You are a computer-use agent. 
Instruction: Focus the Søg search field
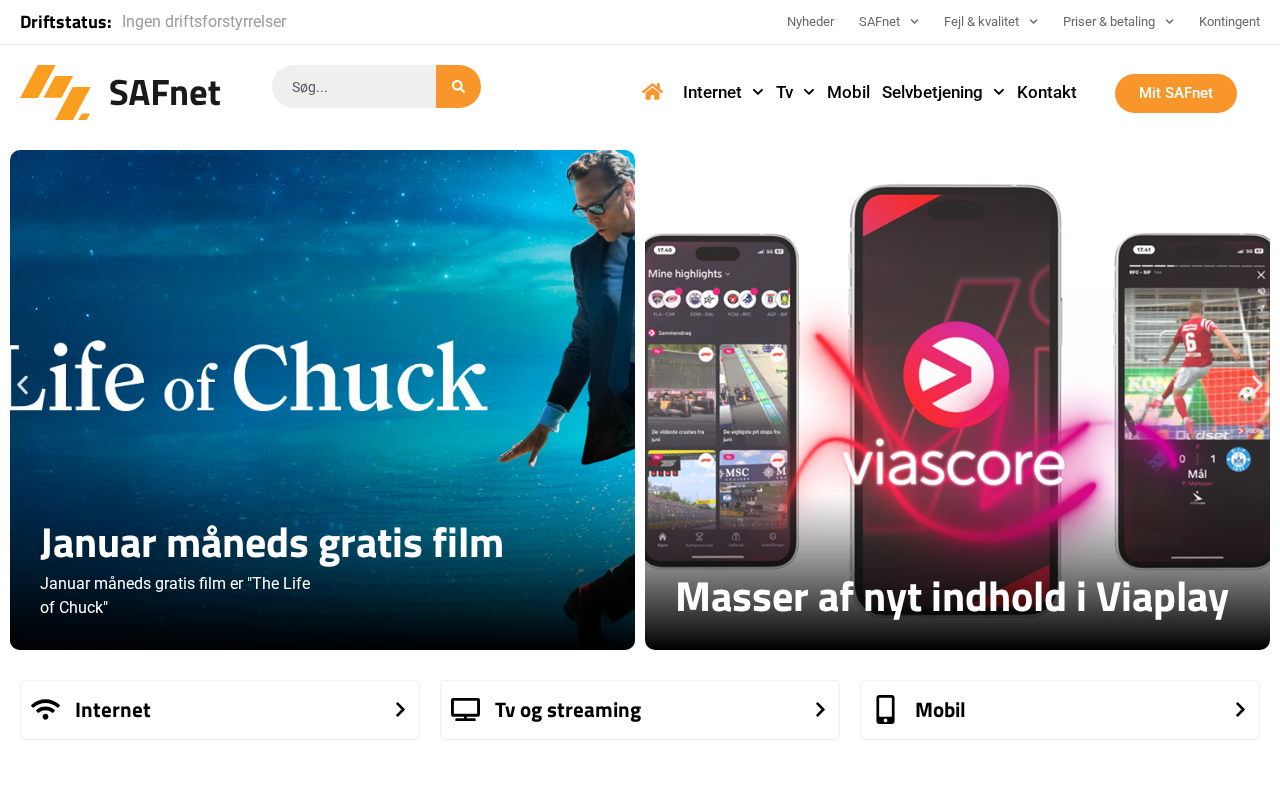(354, 87)
